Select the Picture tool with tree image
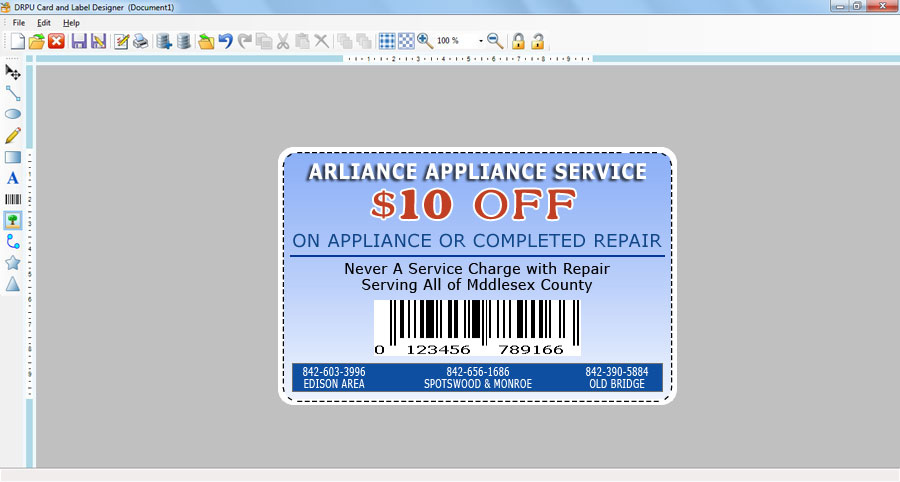The width and height of the screenshot is (900, 482). click(x=13, y=220)
